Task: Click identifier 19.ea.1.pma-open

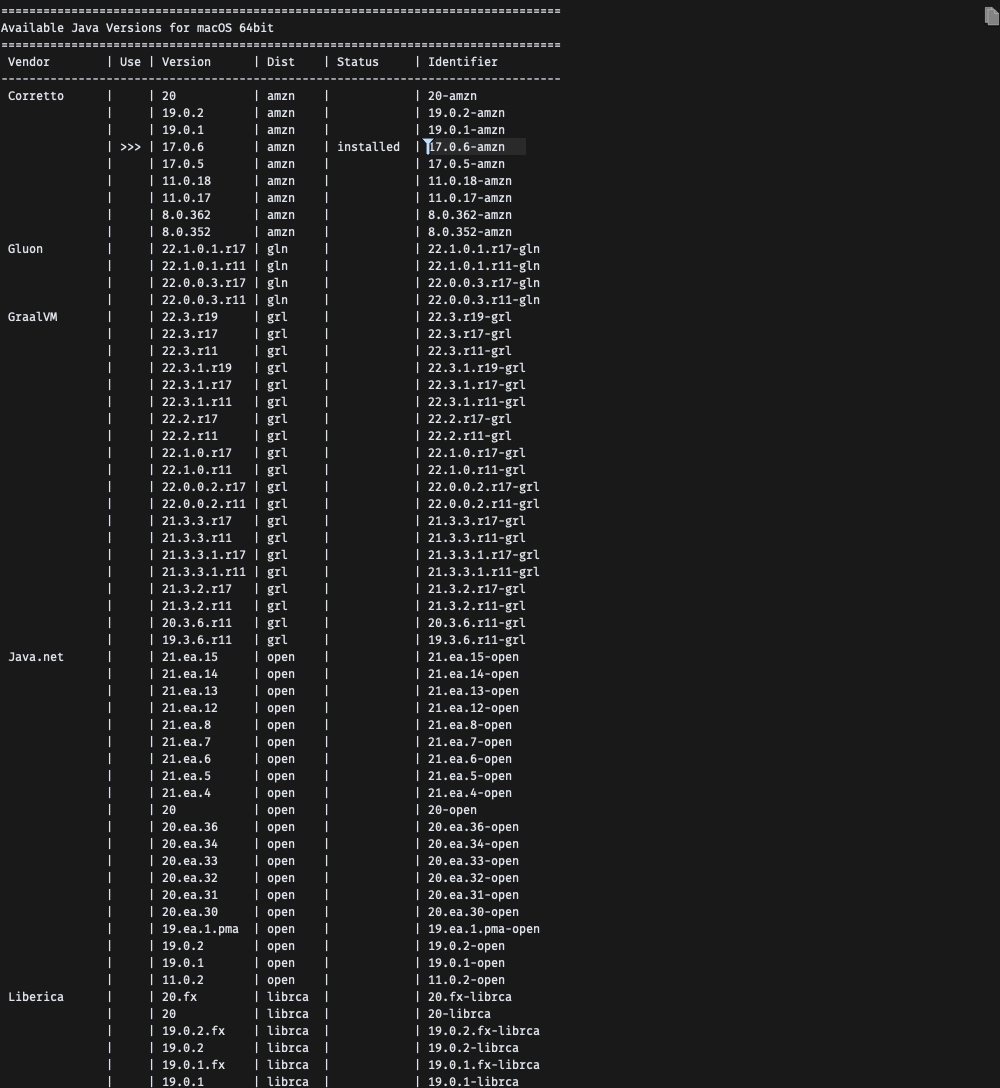Action: click(484, 928)
